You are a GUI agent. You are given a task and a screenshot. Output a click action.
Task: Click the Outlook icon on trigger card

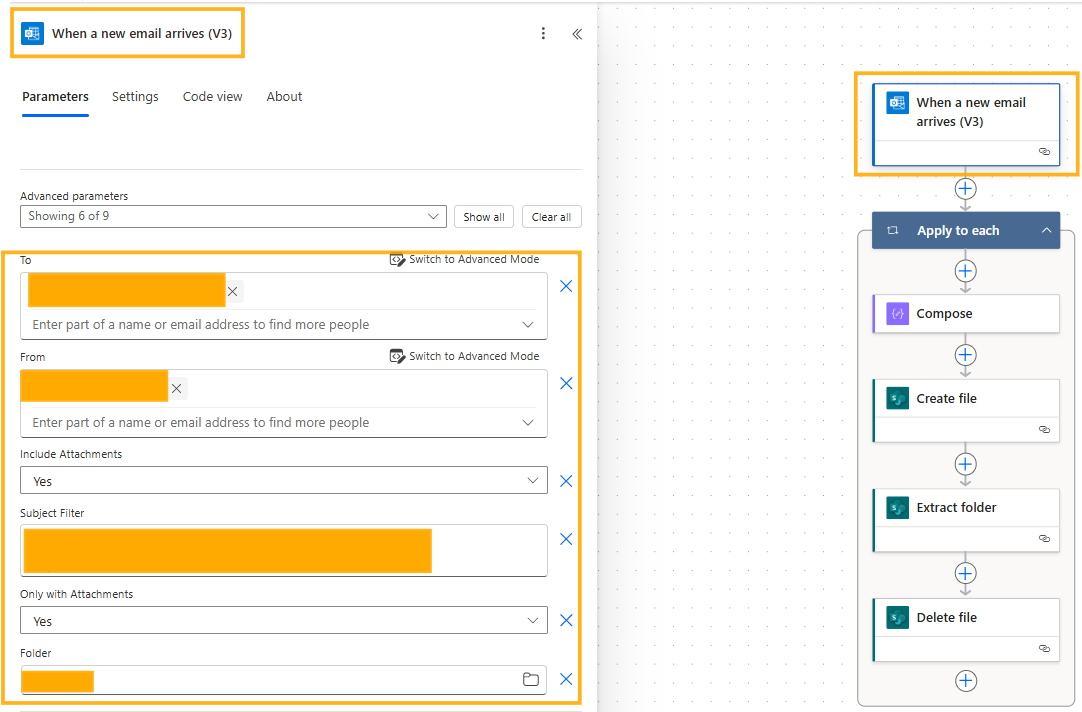(897, 103)
